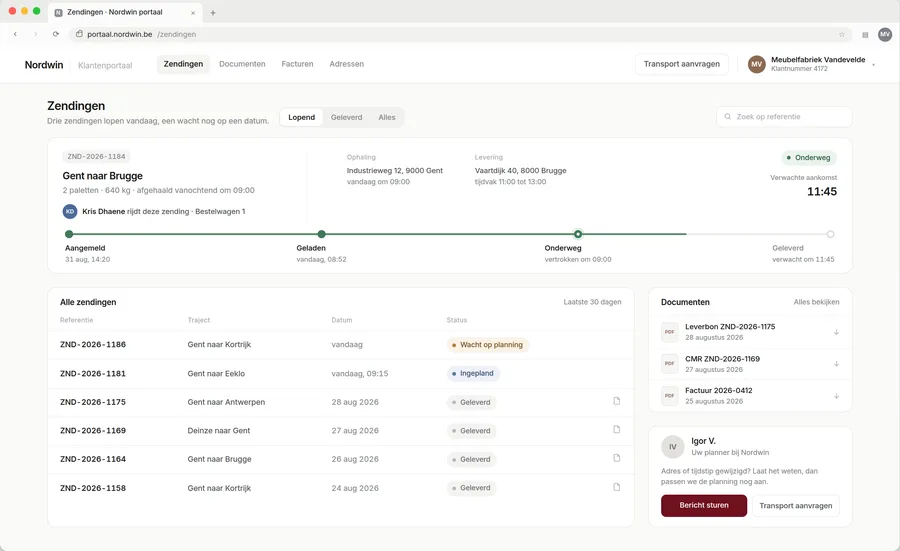Follow the Alles bekijken link
The image size is (900, 551).
coord(816,302)
